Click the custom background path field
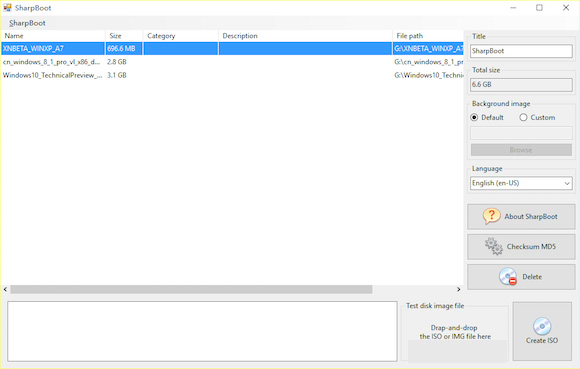The image size is (580, 369). [521, 133]
